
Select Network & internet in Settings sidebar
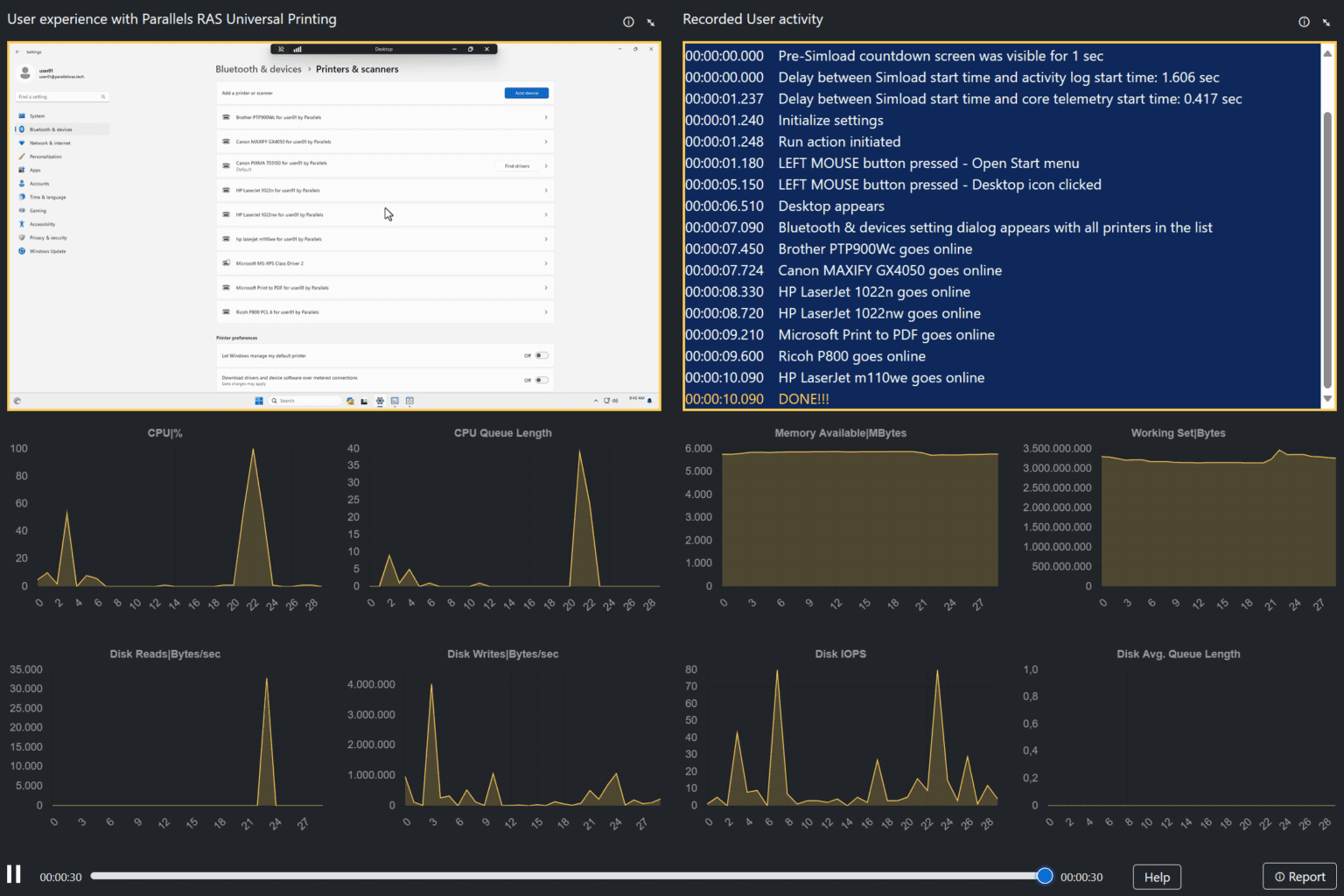[62, 143]
